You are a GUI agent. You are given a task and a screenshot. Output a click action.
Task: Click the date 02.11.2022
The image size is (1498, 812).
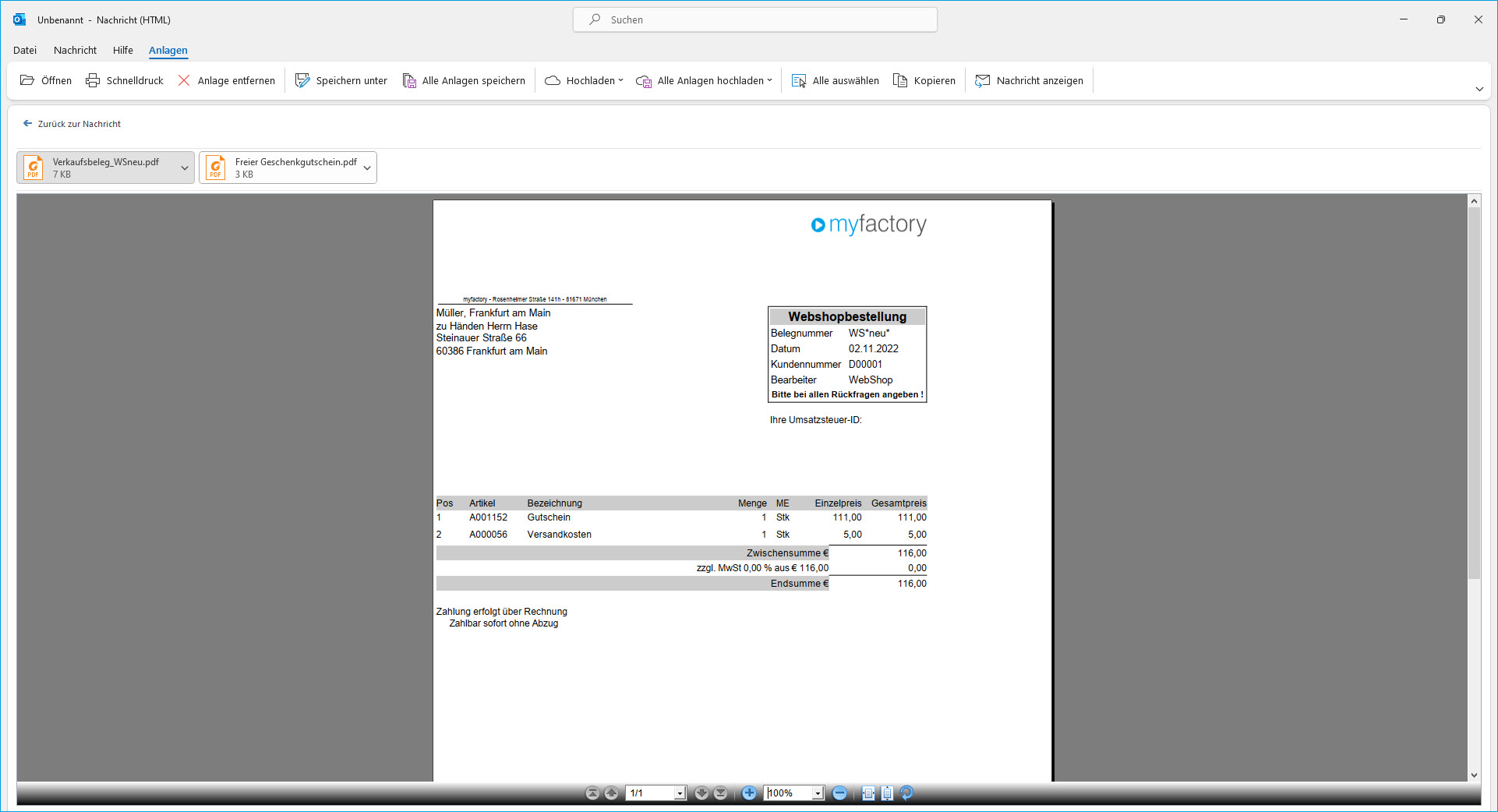(x=874, y=349)
